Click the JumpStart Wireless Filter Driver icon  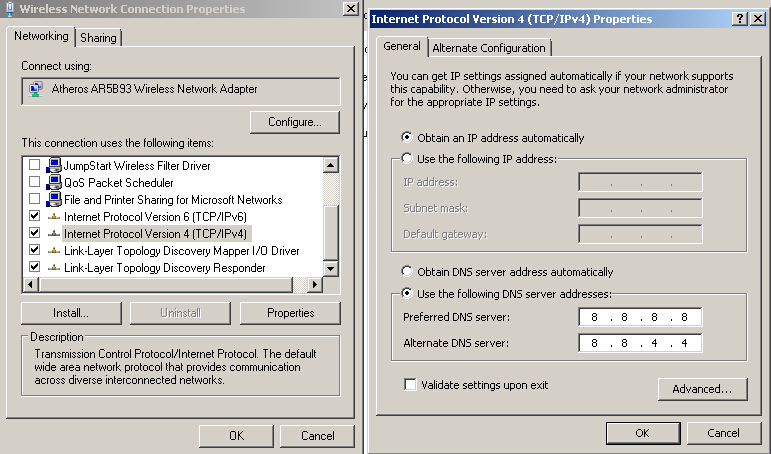[x=54, y=166]
